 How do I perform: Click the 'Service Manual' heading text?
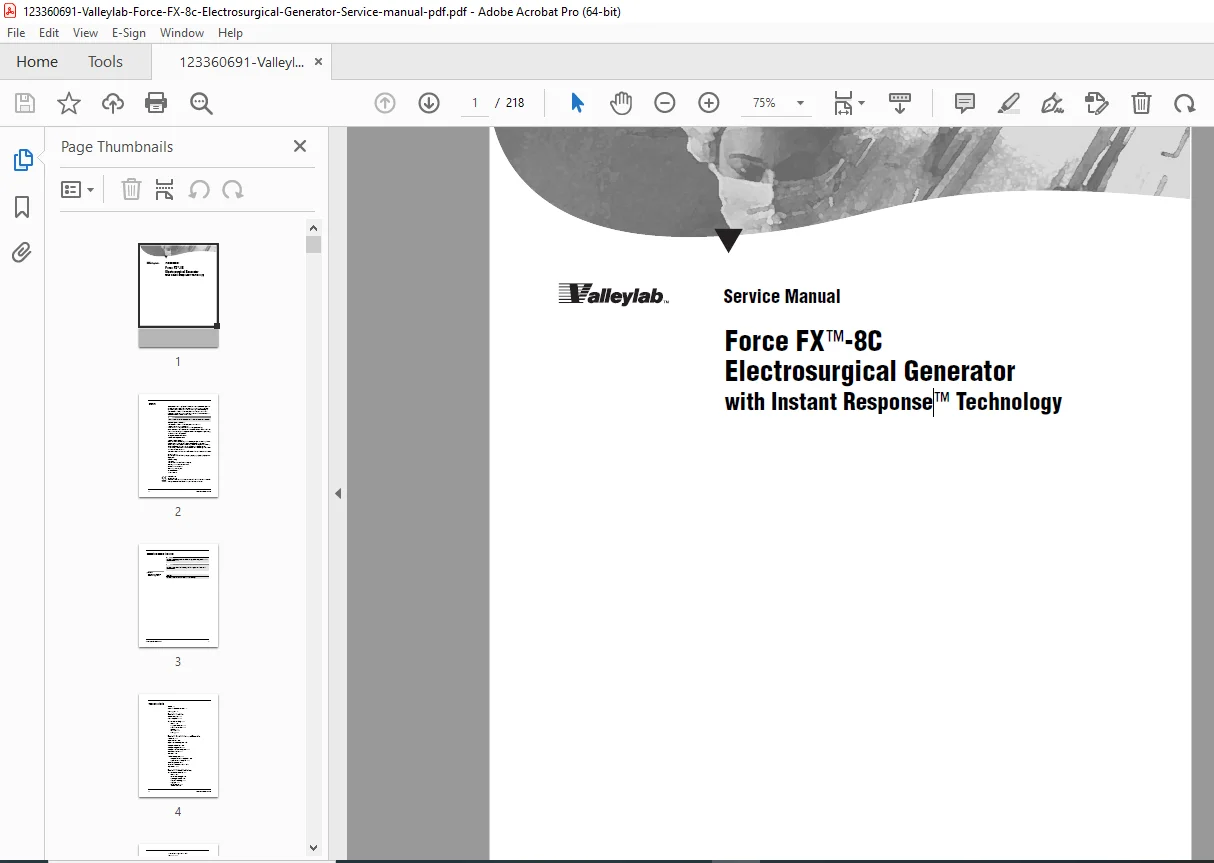[x=782, y=297]
